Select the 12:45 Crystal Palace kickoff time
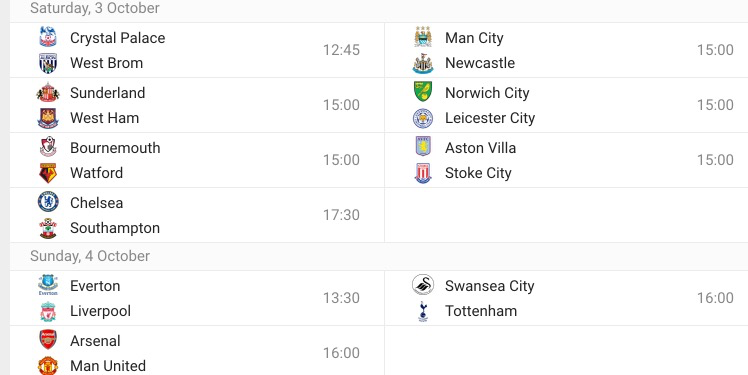This screenshot has width=748, height=375. pos(341,50)
